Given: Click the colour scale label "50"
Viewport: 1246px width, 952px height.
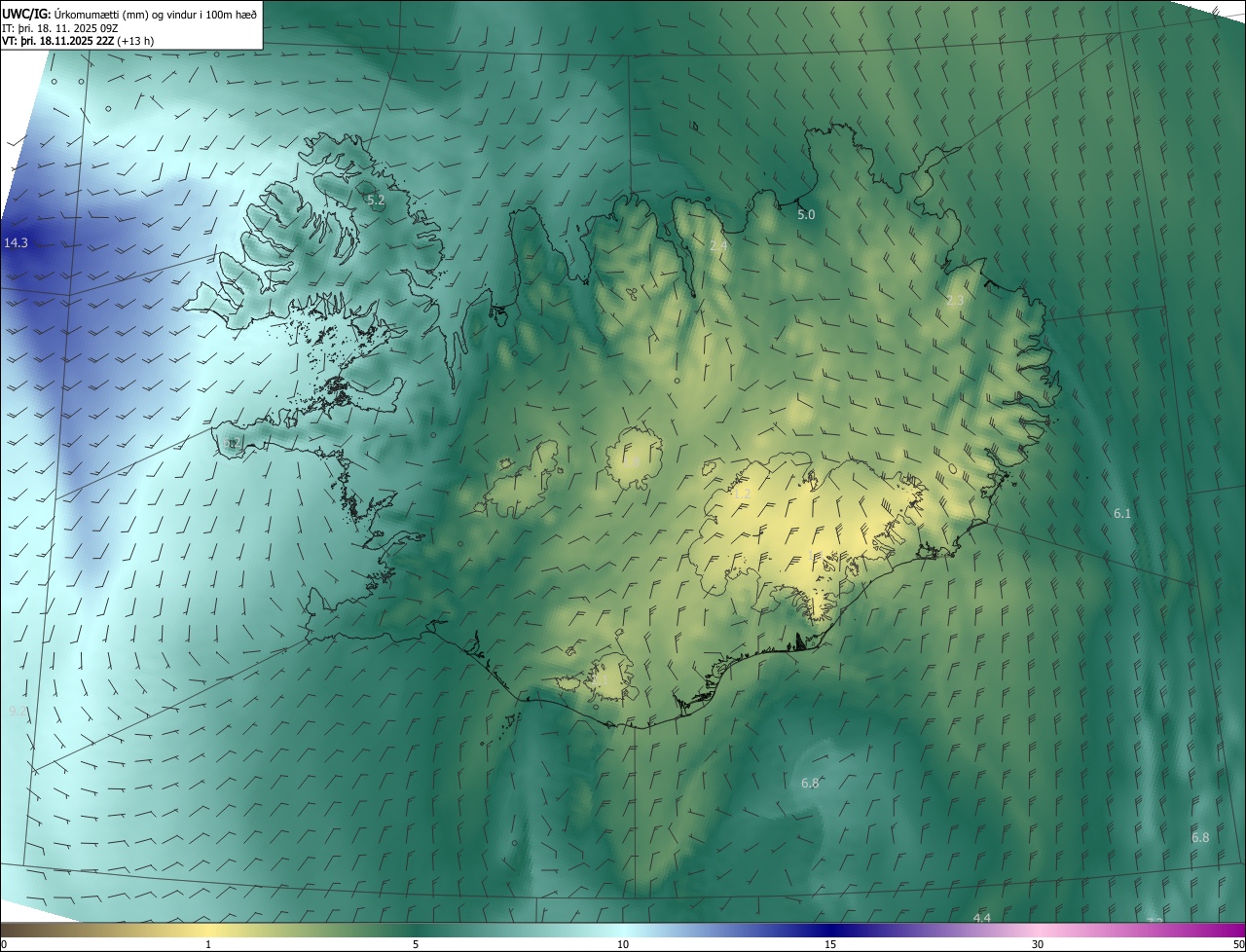Looking at the screenshot, I should point(1238,945).
